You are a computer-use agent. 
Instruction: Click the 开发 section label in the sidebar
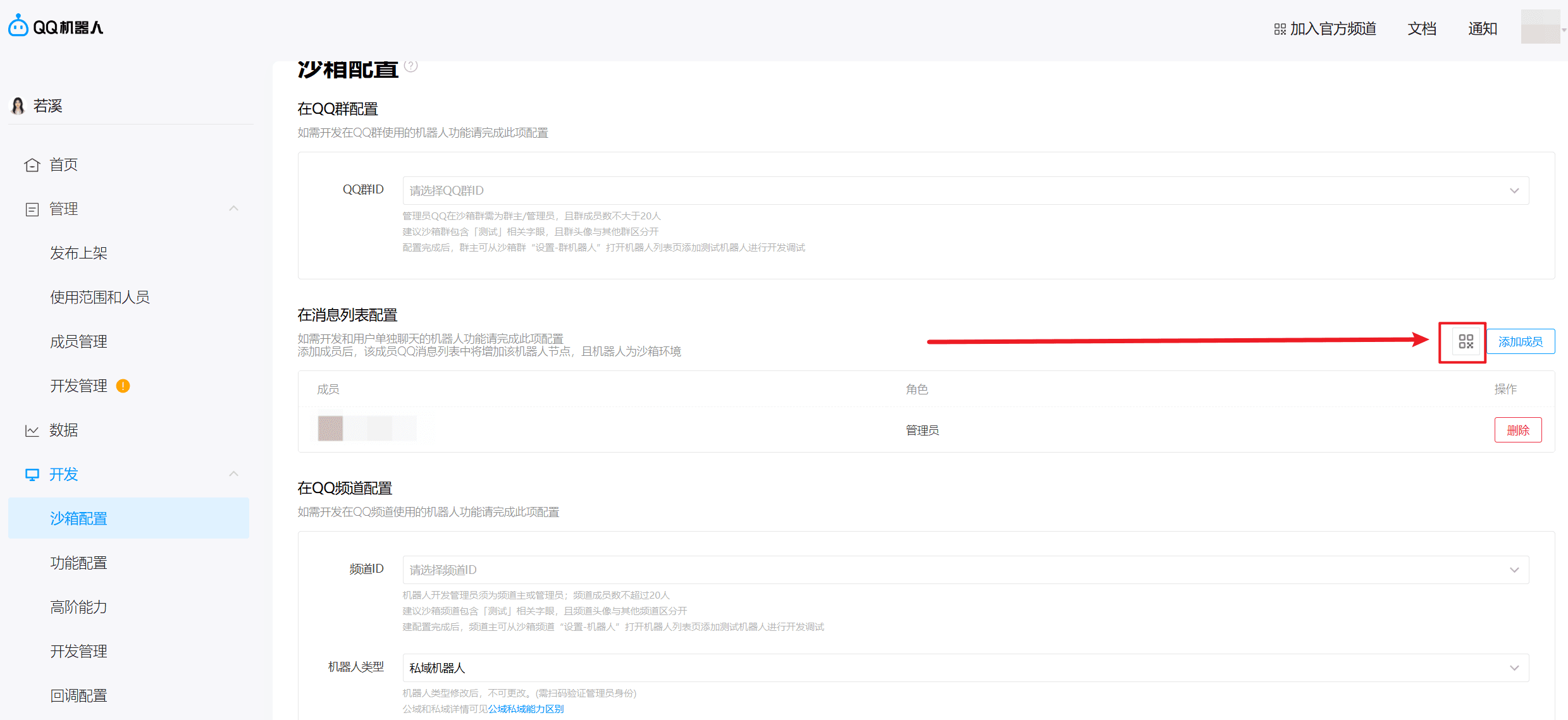[x=64, y=475]
